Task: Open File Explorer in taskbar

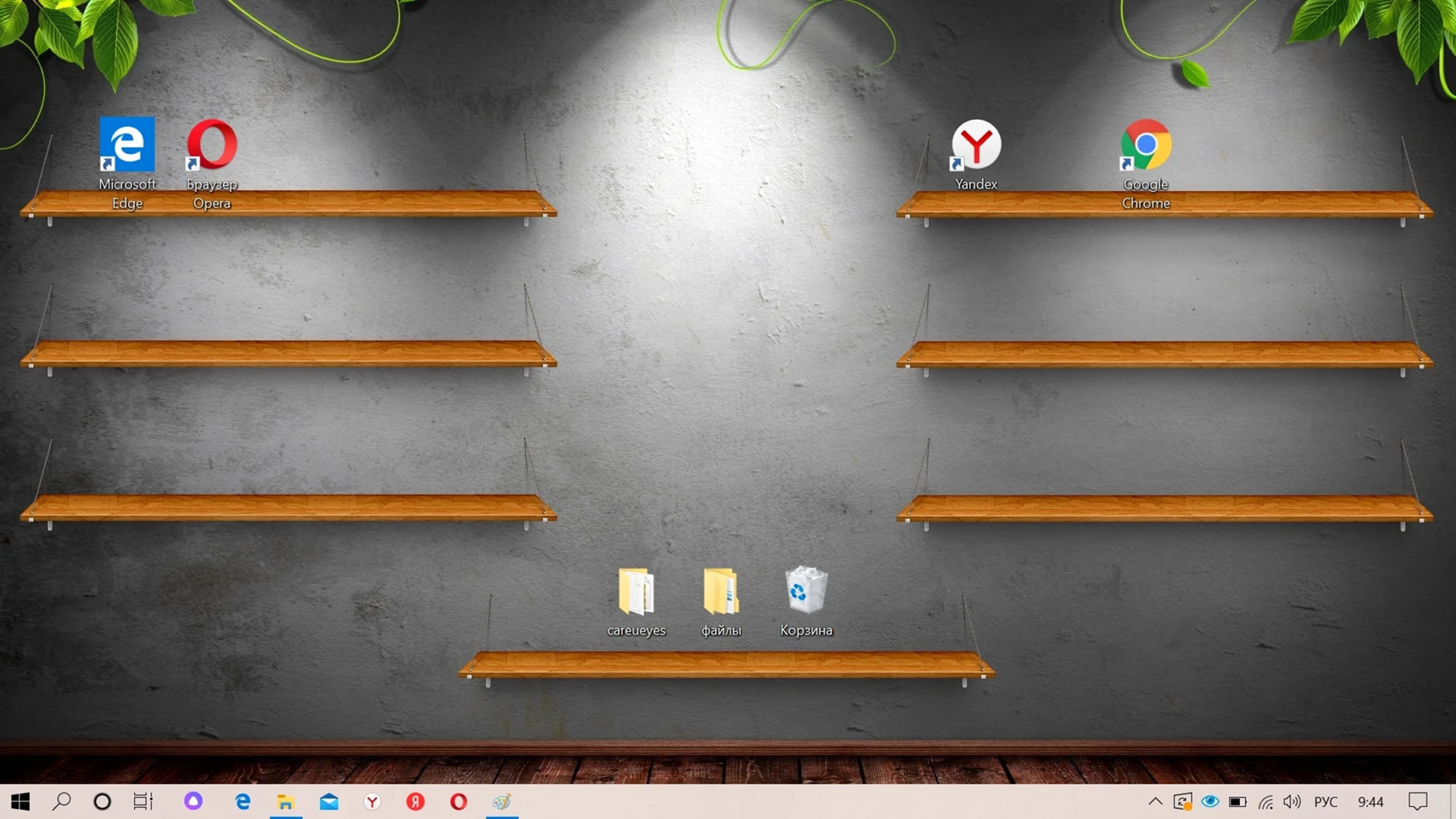Action: coord(285,802)
